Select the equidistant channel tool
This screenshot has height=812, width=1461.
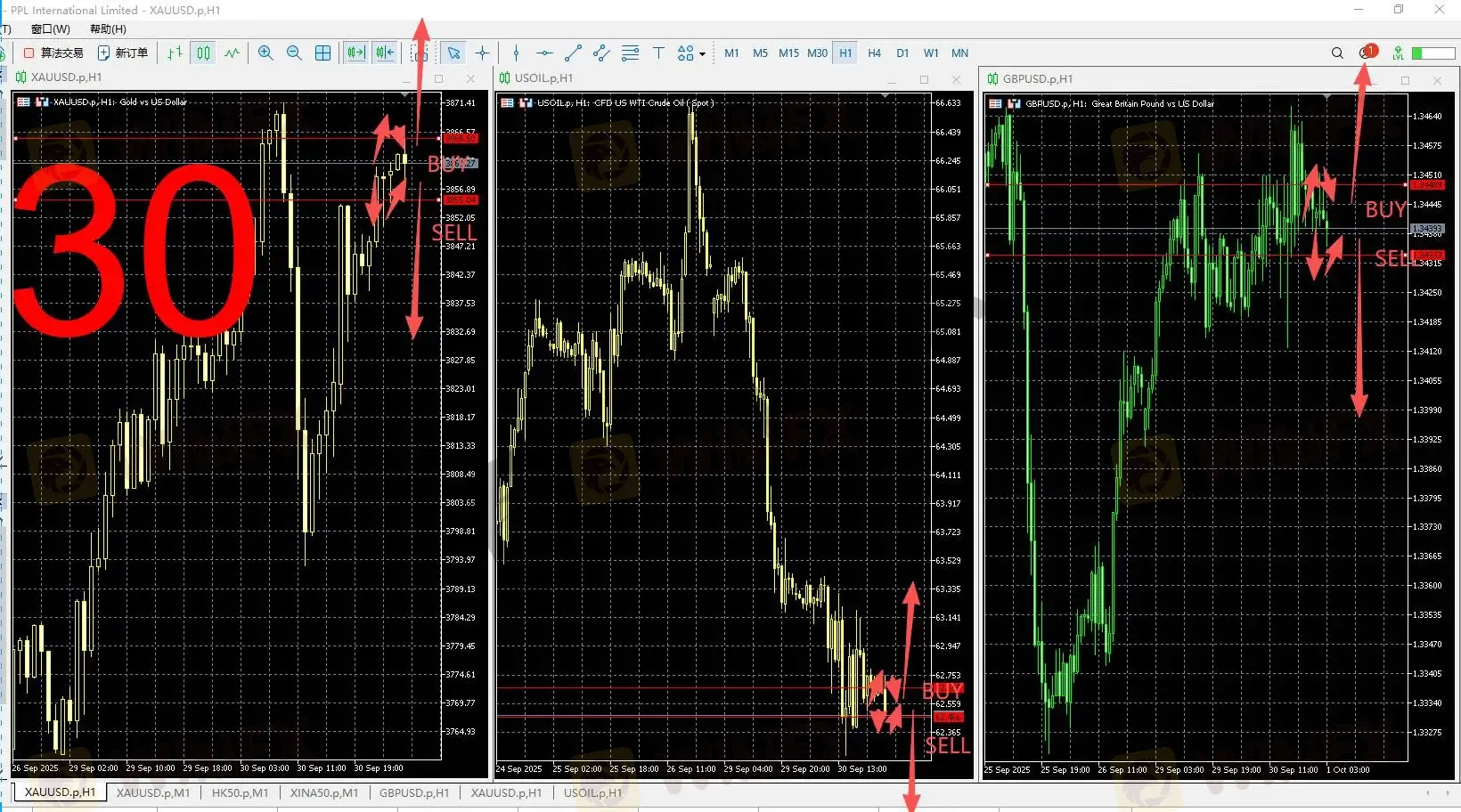click(601, 53)
